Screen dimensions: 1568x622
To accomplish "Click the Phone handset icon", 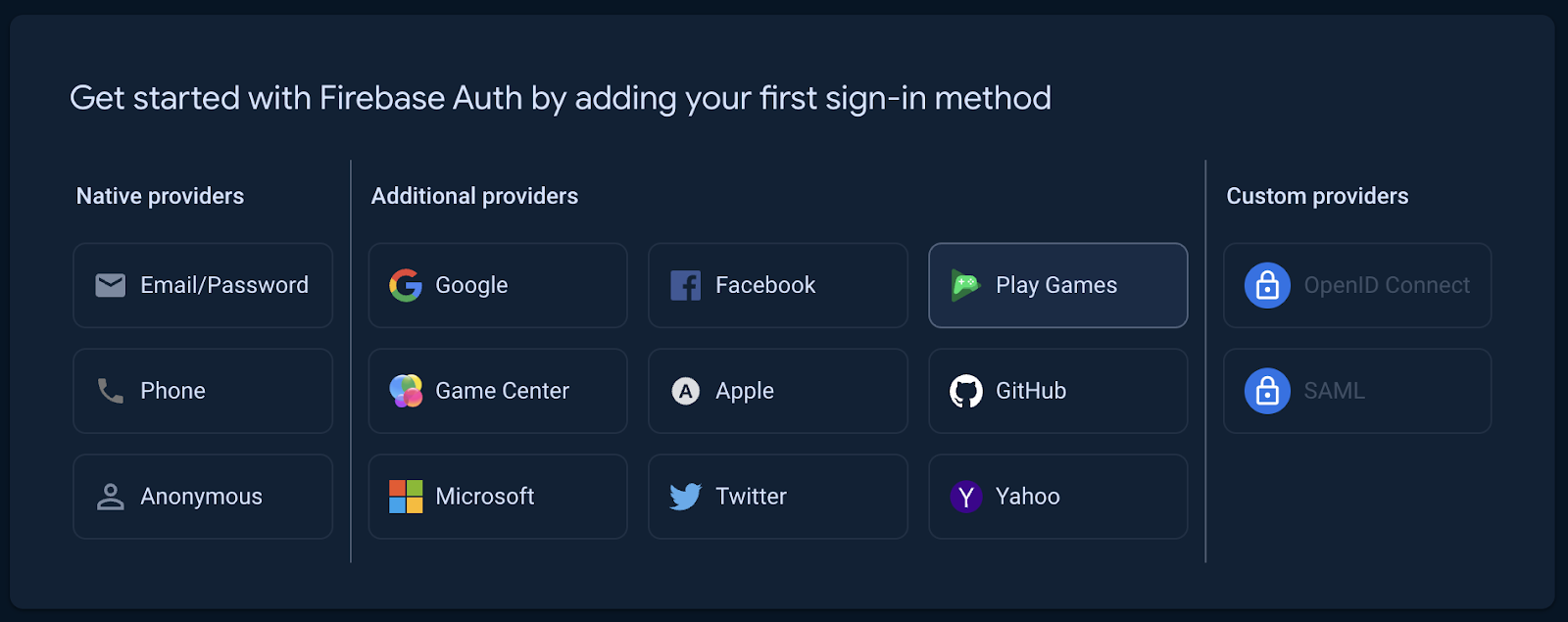I will 111,391.
